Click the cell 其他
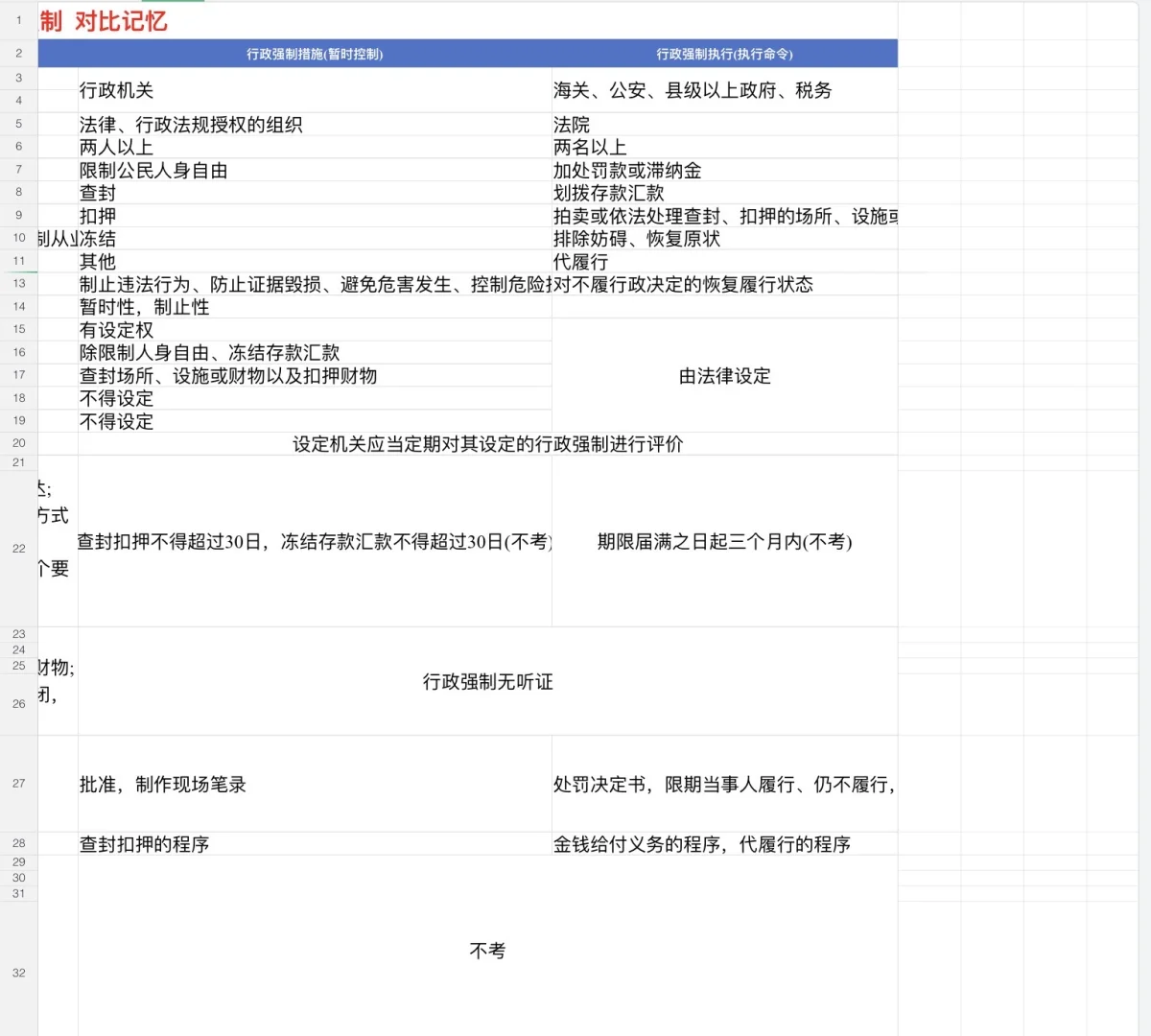 tap(315, 261)
